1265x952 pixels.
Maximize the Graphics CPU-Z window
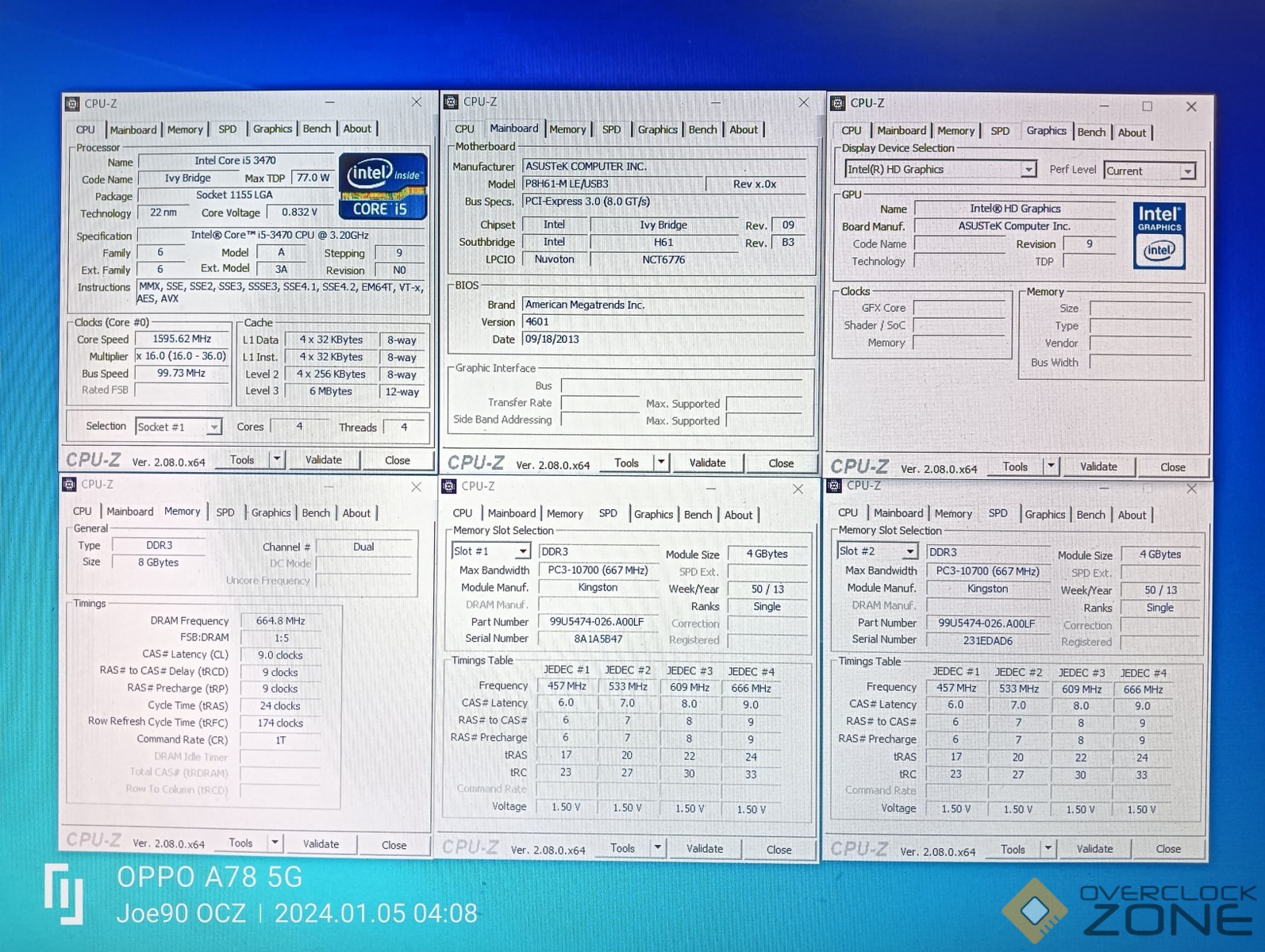pyautogui.click(x=1147, y=106)
